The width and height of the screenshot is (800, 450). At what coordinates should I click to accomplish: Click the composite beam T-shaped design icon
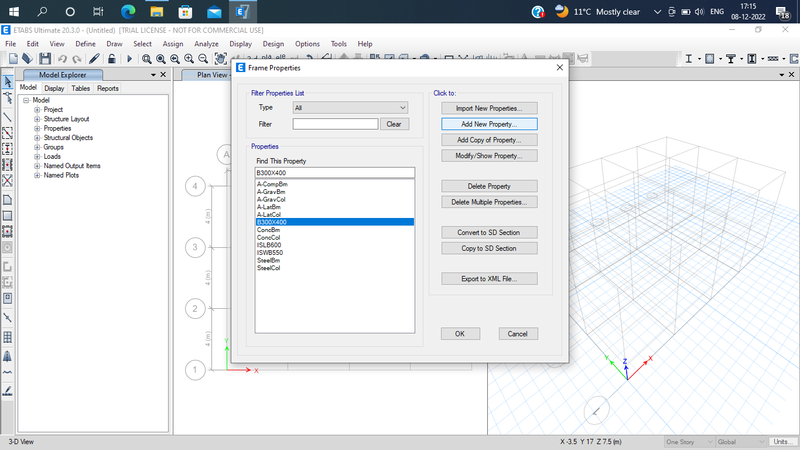(x=731, y=59)
